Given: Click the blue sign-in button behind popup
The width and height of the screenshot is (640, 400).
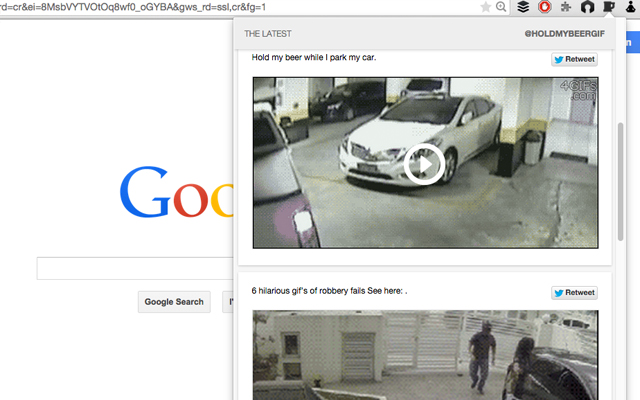Looking at the screenshot, I should point(633,42).
